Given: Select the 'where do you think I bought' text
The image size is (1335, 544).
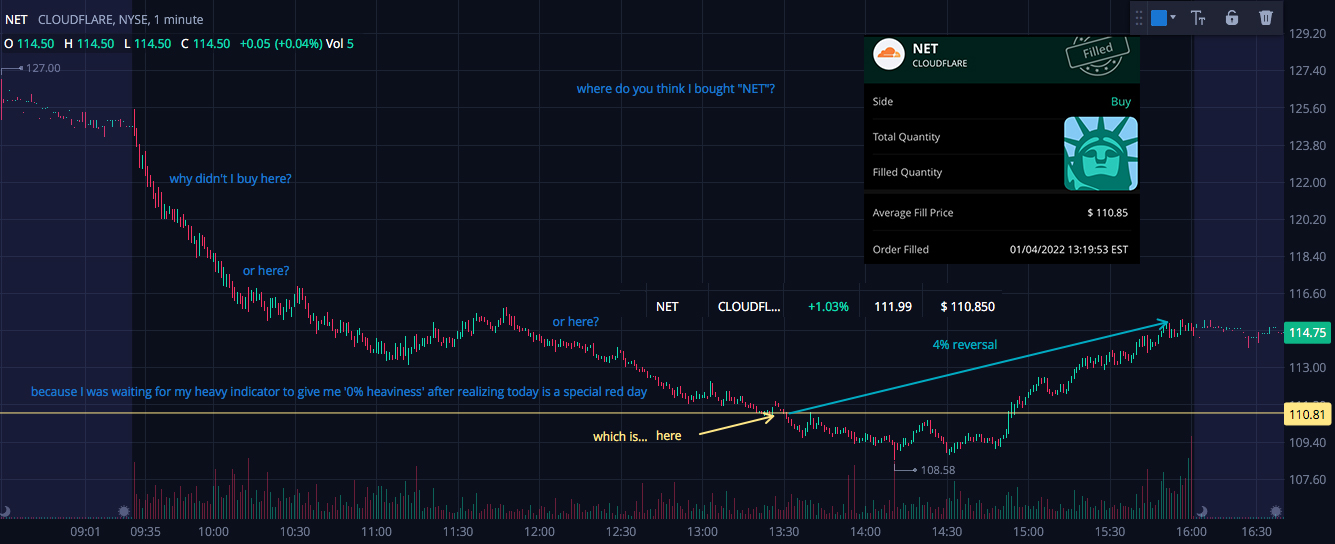Looking at the screenshot, I should 675,89.
